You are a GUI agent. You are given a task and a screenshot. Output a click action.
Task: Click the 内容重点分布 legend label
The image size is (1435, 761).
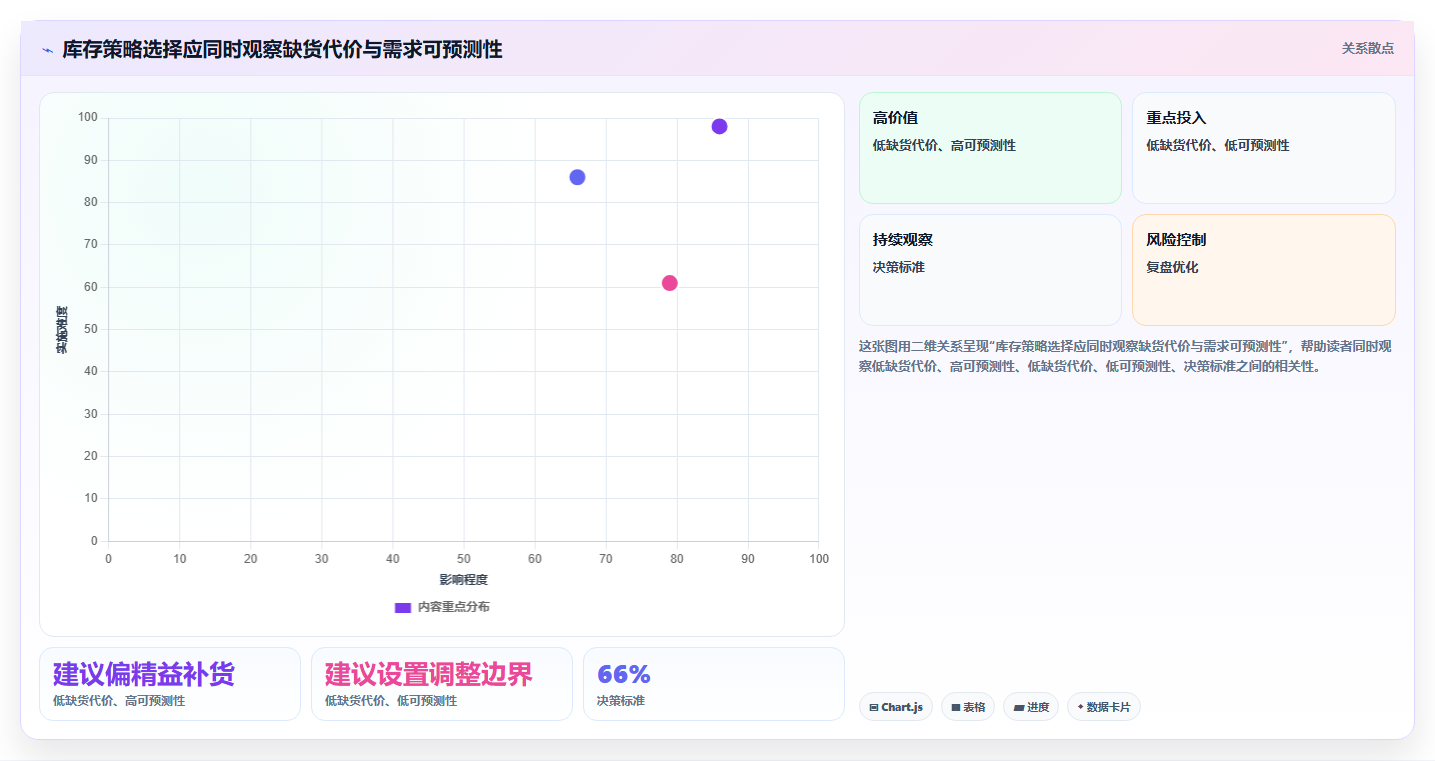point(453,607)
